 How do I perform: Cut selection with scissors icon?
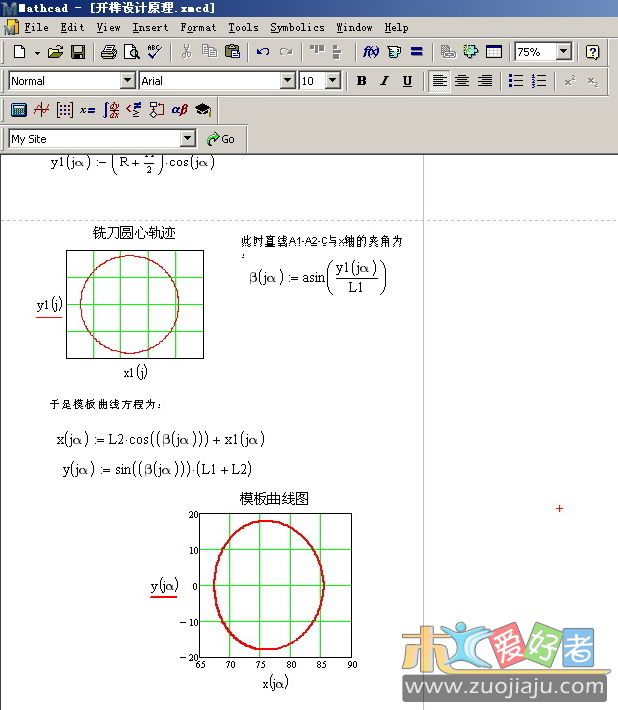(186, 52)
